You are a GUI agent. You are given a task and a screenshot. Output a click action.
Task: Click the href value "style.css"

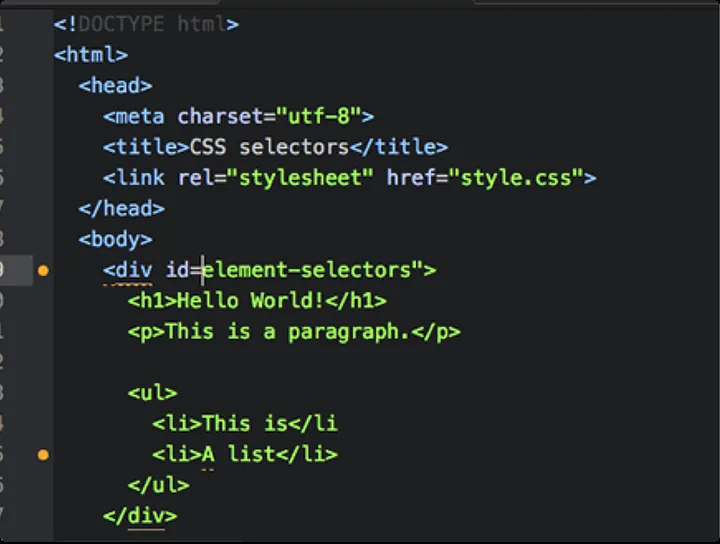[516, 178]
